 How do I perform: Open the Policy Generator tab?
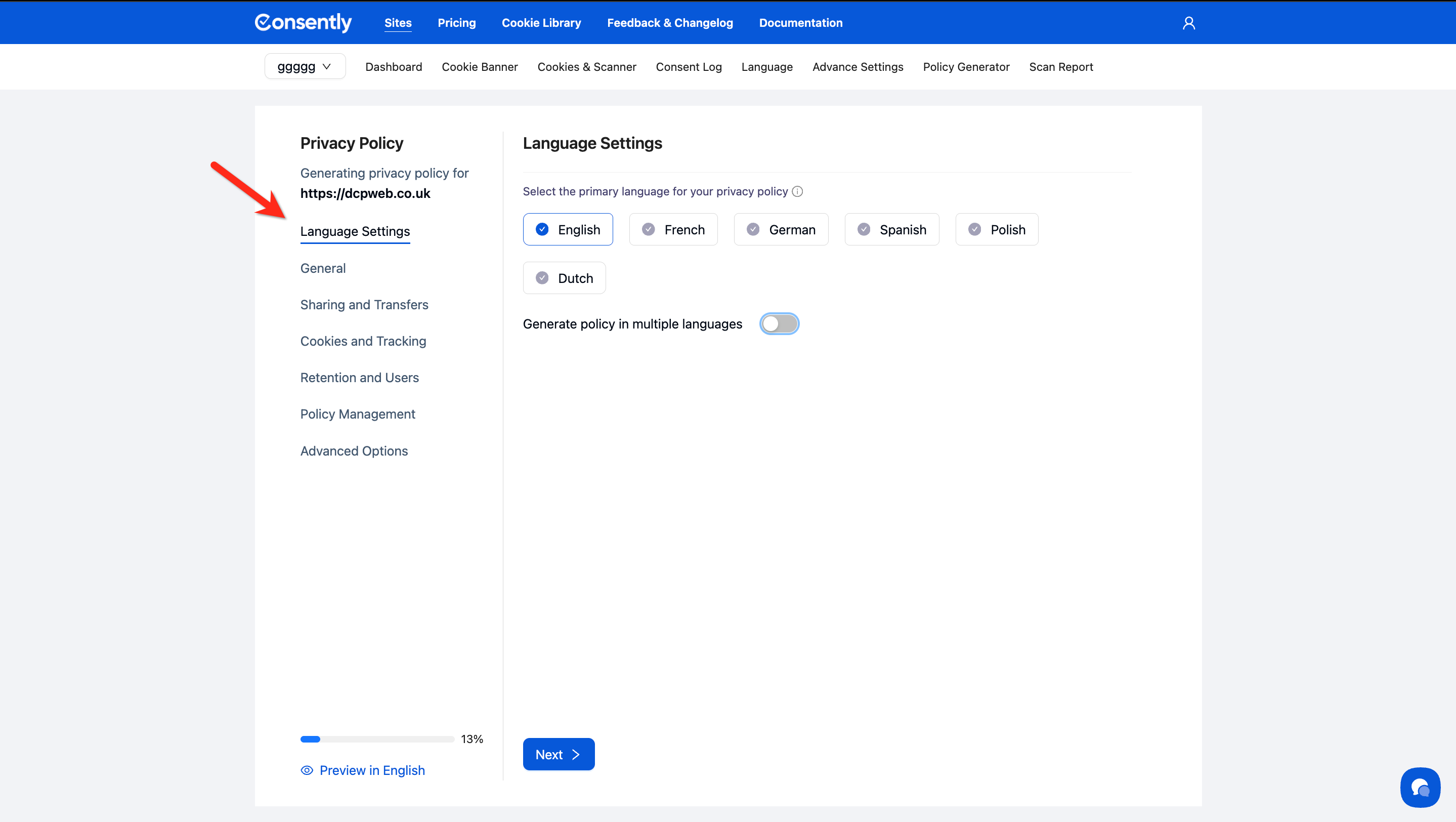tap(966, 67)
